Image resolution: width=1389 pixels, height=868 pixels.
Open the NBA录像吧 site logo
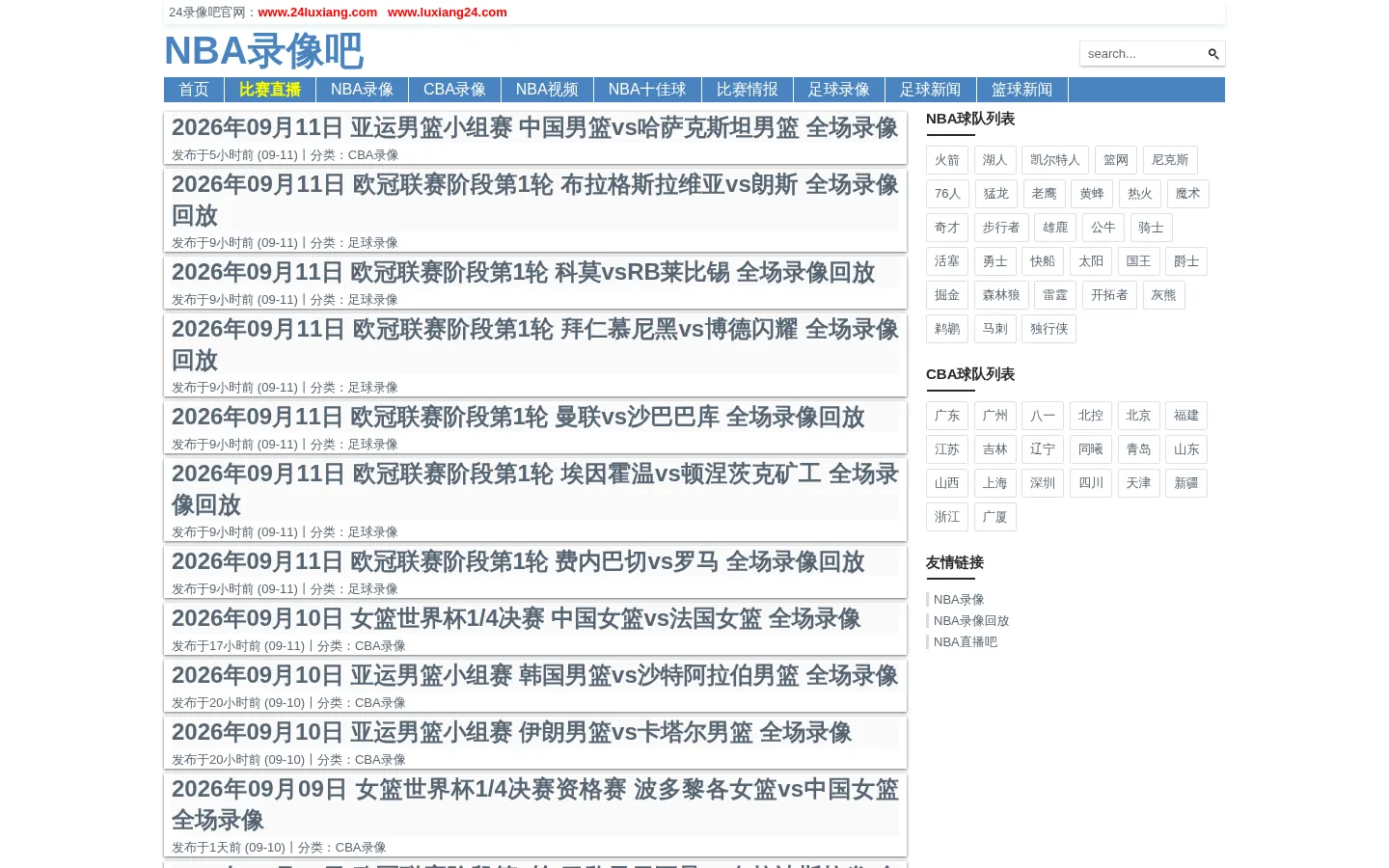pos(263,51)
